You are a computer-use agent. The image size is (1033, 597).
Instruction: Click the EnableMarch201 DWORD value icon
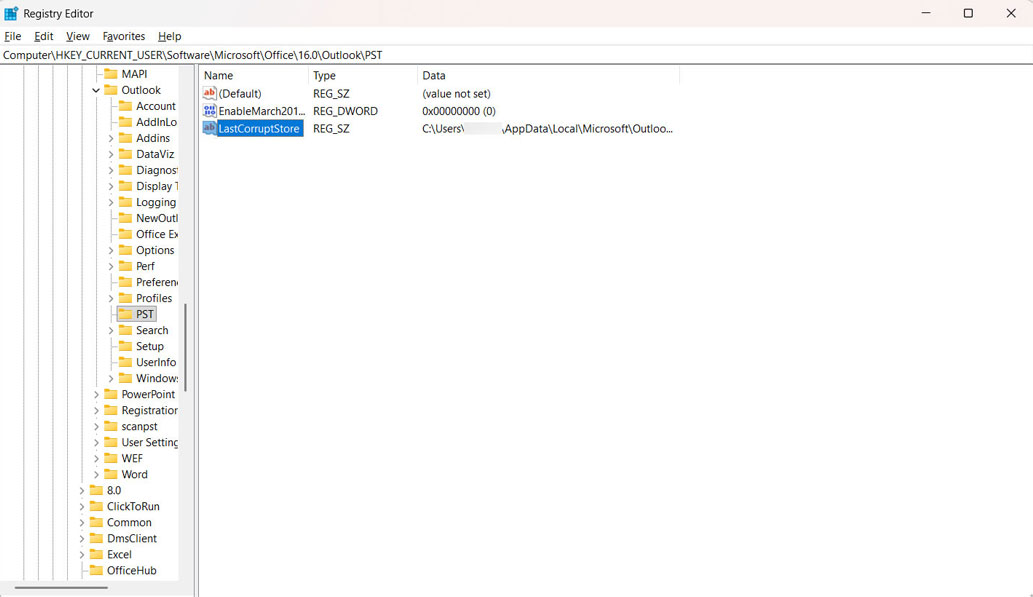(x=210, y=111)
